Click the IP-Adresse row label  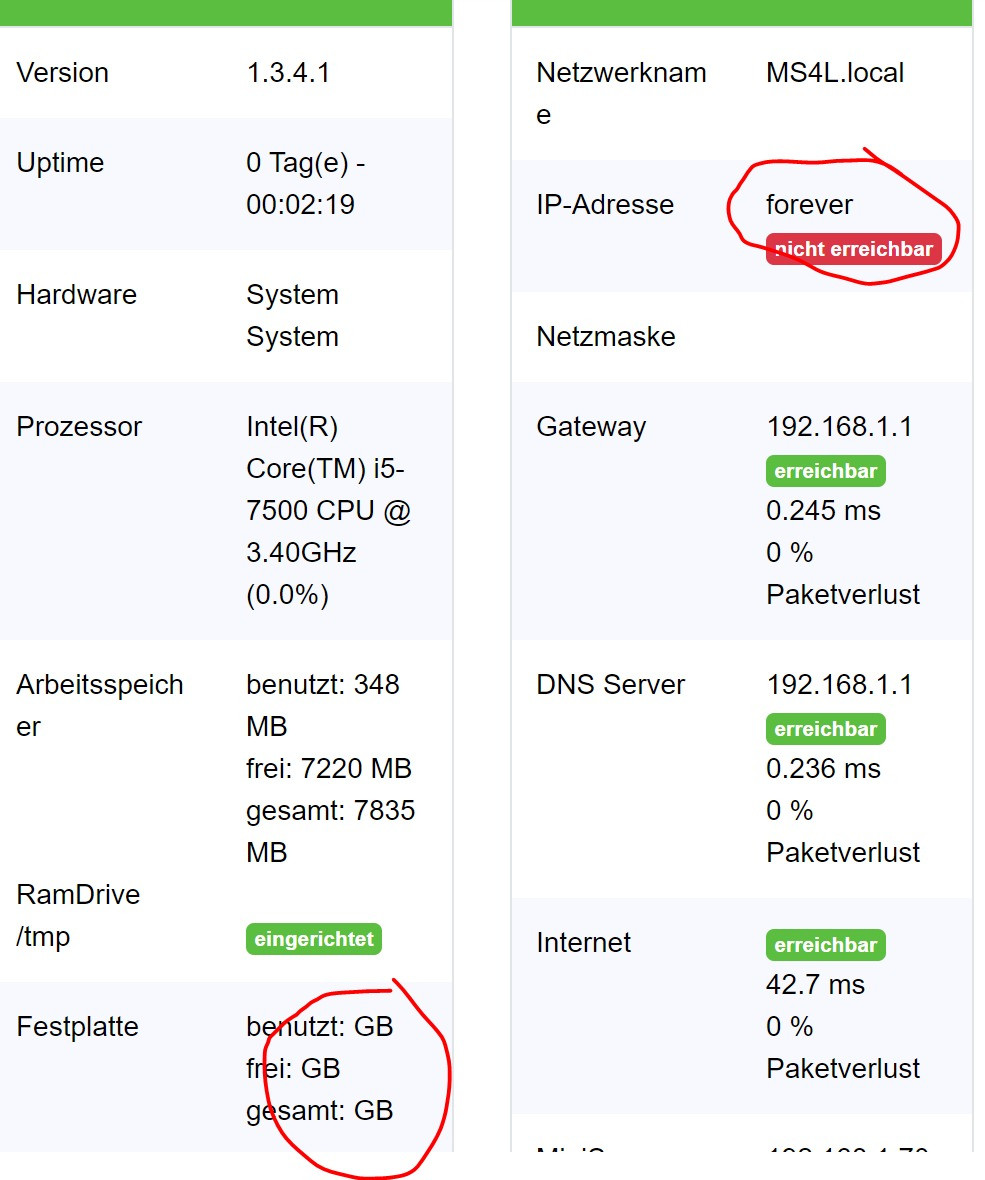pos(605,205)
